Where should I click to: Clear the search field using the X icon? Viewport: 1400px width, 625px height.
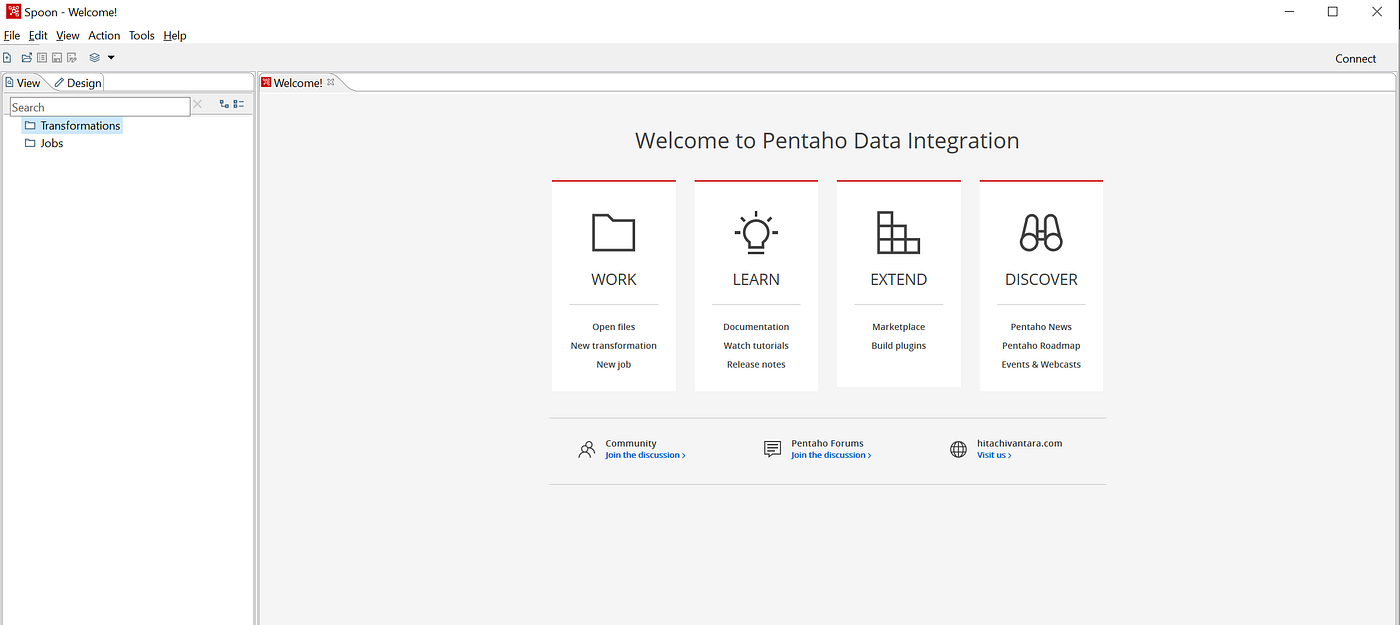197,104
